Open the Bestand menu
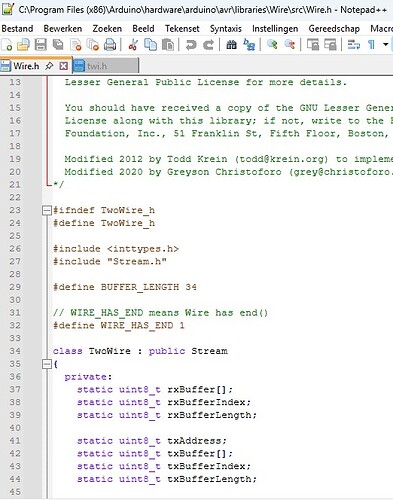Image resolution: width=393 pixels, height=500 pixels. (17, 29)
